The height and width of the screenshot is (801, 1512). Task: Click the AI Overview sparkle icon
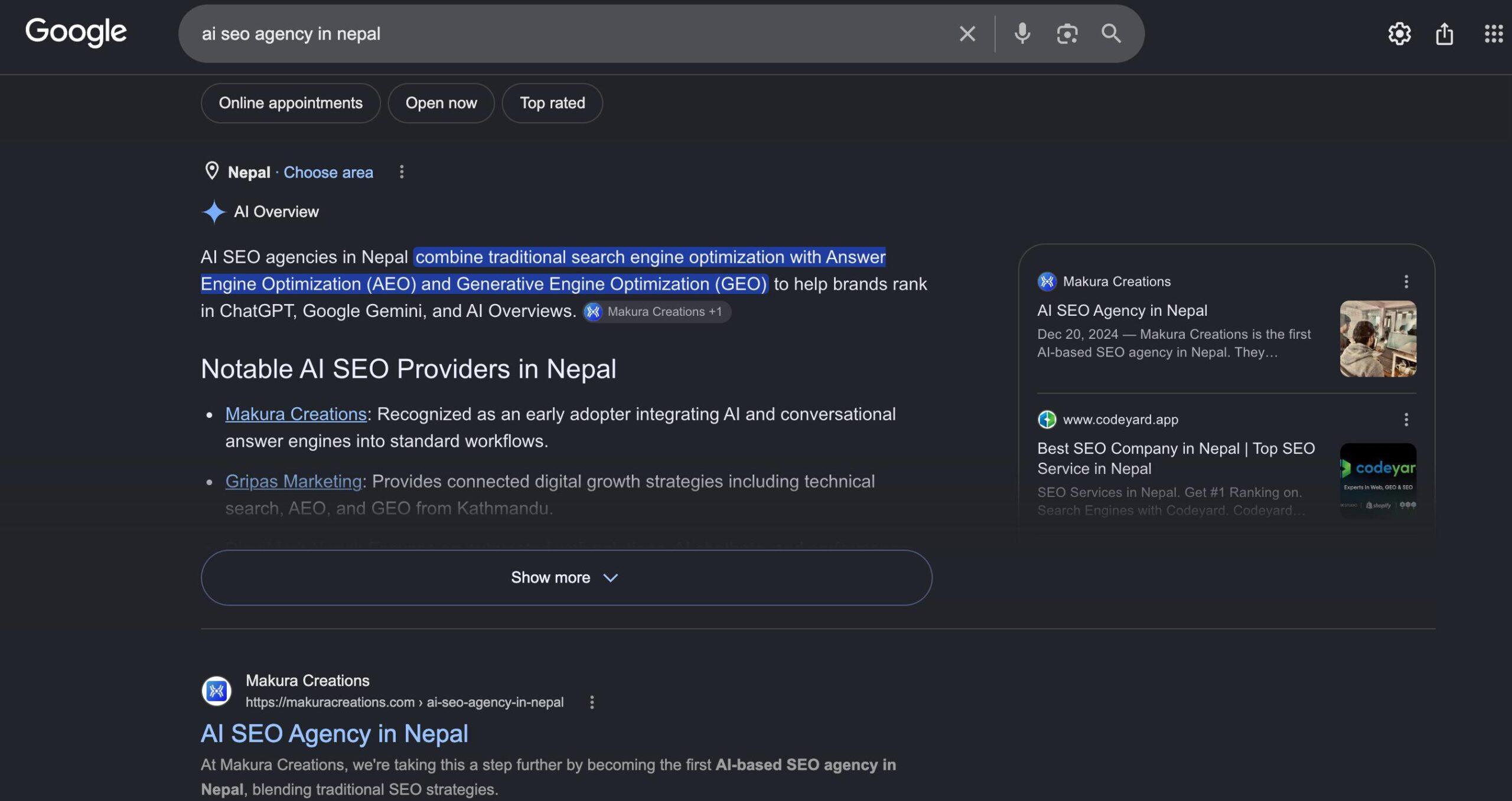(214, 211)
